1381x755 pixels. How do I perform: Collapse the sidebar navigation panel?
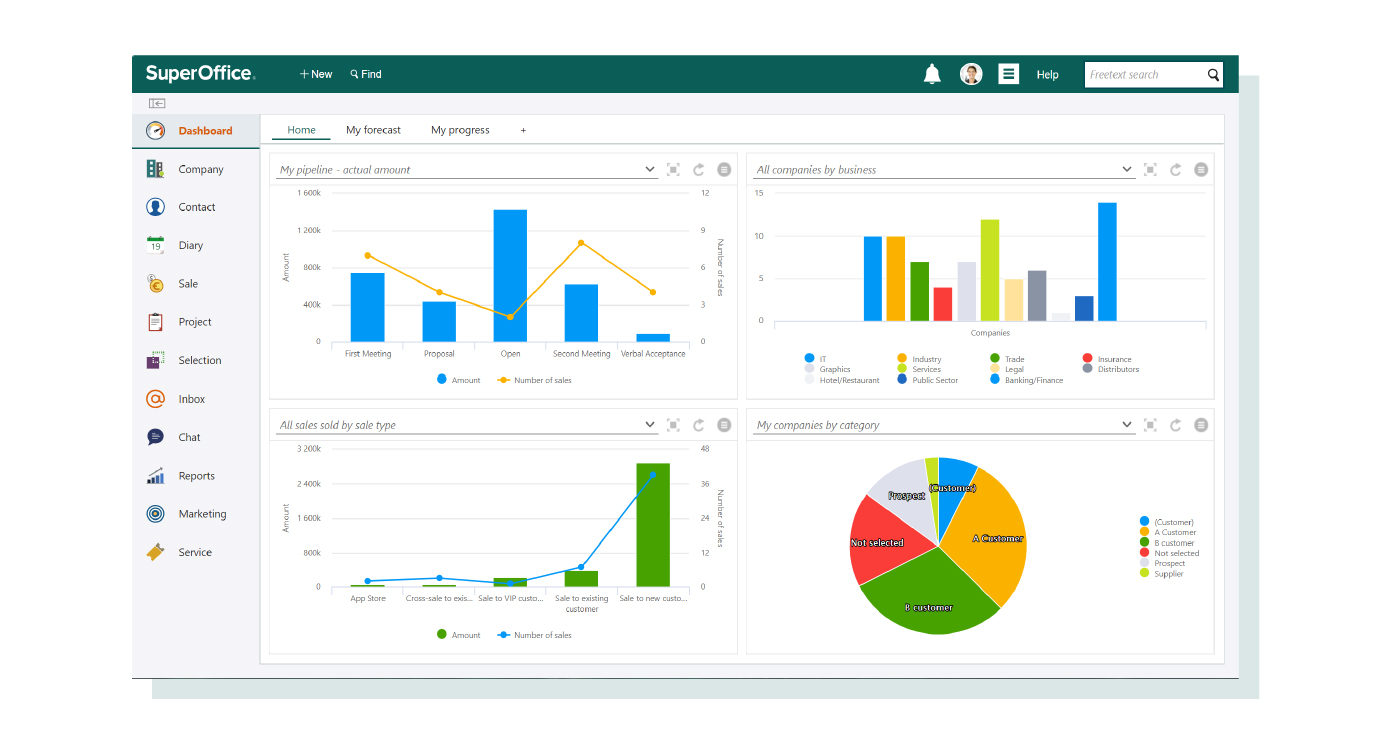click(x=157, y=103)
